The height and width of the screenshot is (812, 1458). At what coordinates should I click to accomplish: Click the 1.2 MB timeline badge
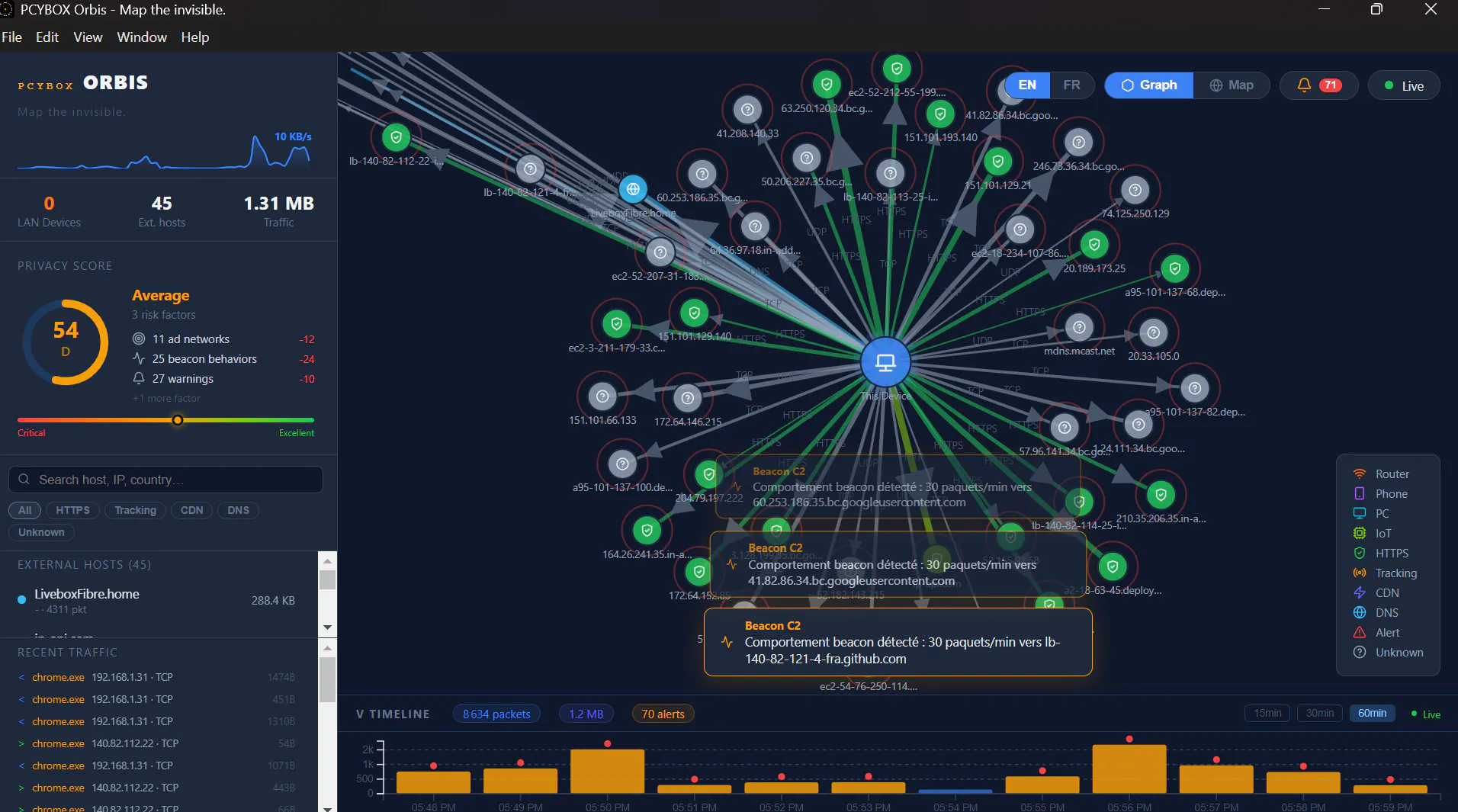(586, 714)
